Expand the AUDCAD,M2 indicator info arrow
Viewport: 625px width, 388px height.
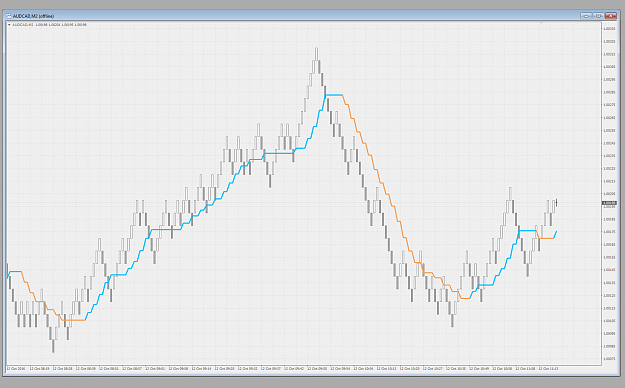(9, 25)
